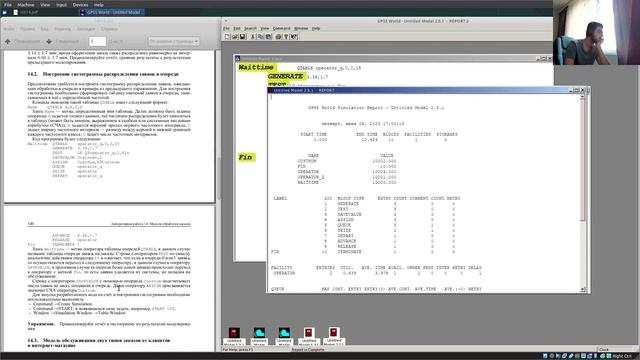Click the OPERATOR_Q name in report

point(311,177)
